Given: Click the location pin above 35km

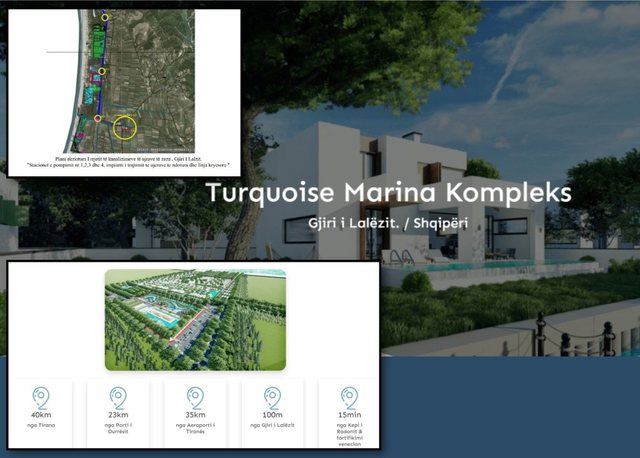Looking at the screenshot, I should point(194,397).
